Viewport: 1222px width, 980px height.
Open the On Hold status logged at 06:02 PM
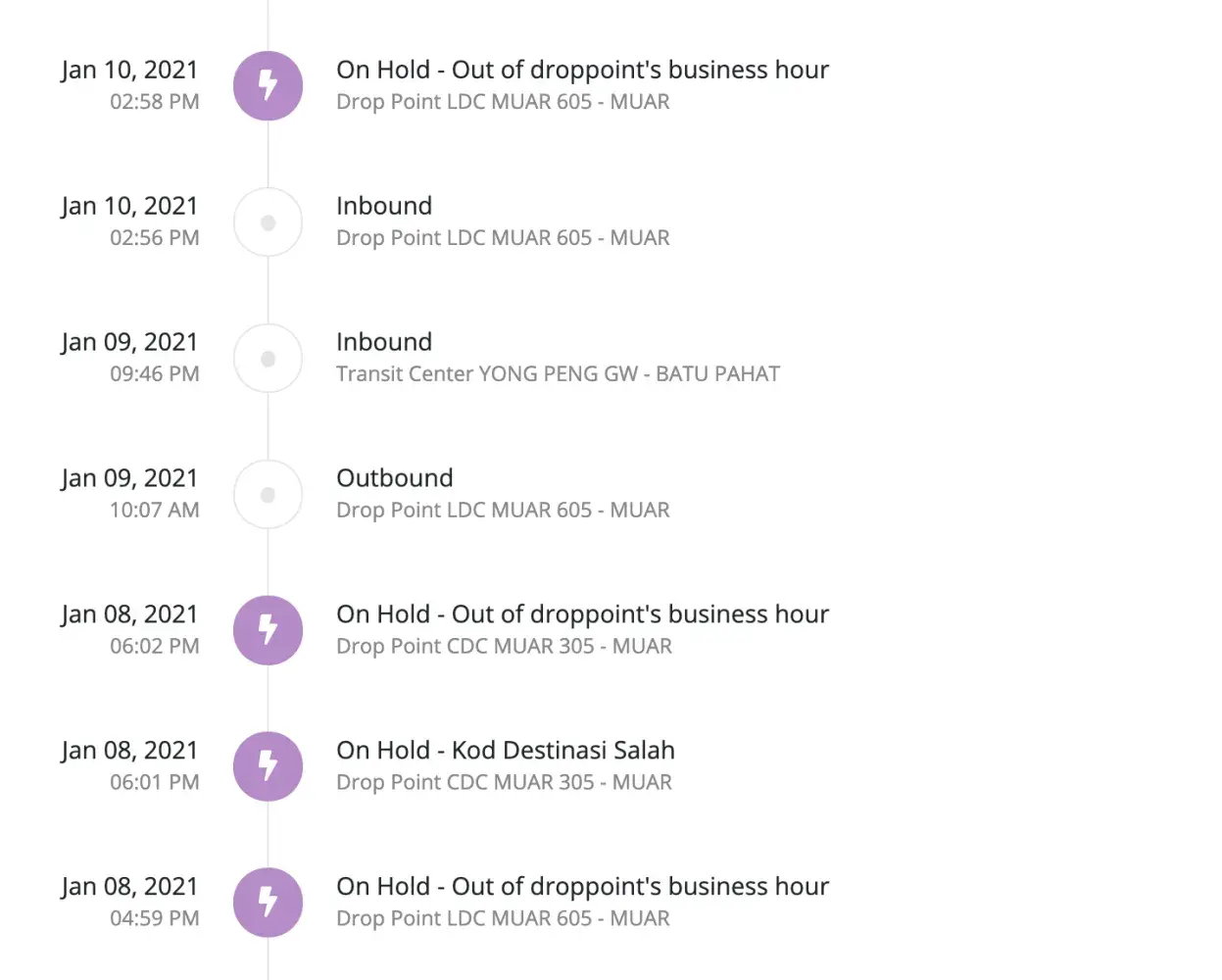coord(582,614)
